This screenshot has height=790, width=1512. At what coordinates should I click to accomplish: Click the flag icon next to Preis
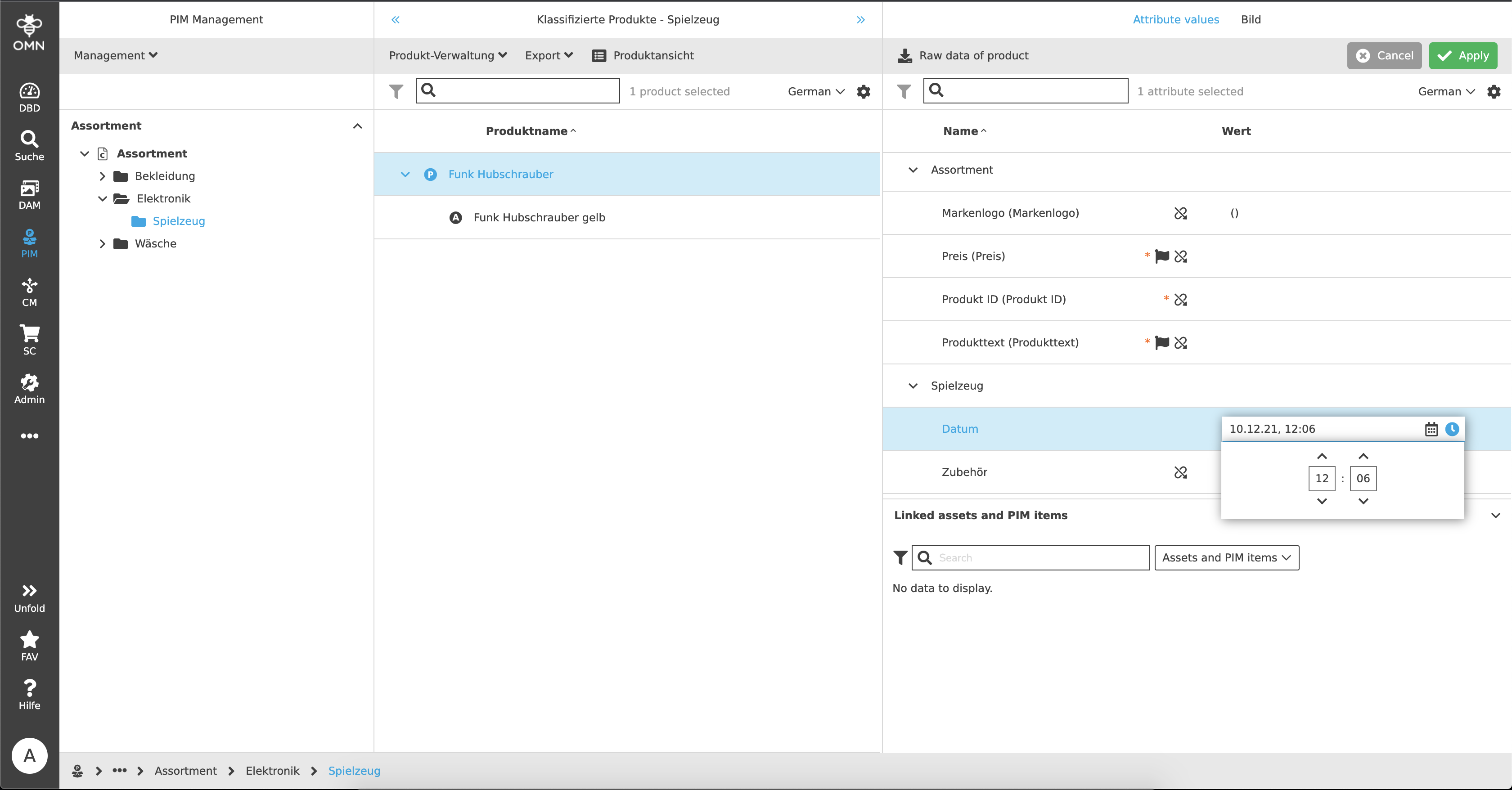pos(1162,256)
